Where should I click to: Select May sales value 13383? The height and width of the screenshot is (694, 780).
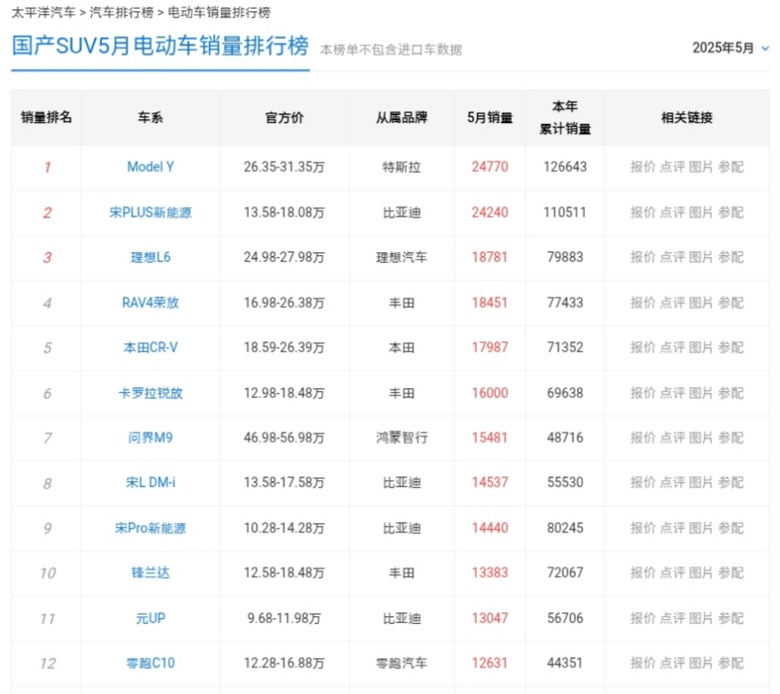tap(490, 573)
